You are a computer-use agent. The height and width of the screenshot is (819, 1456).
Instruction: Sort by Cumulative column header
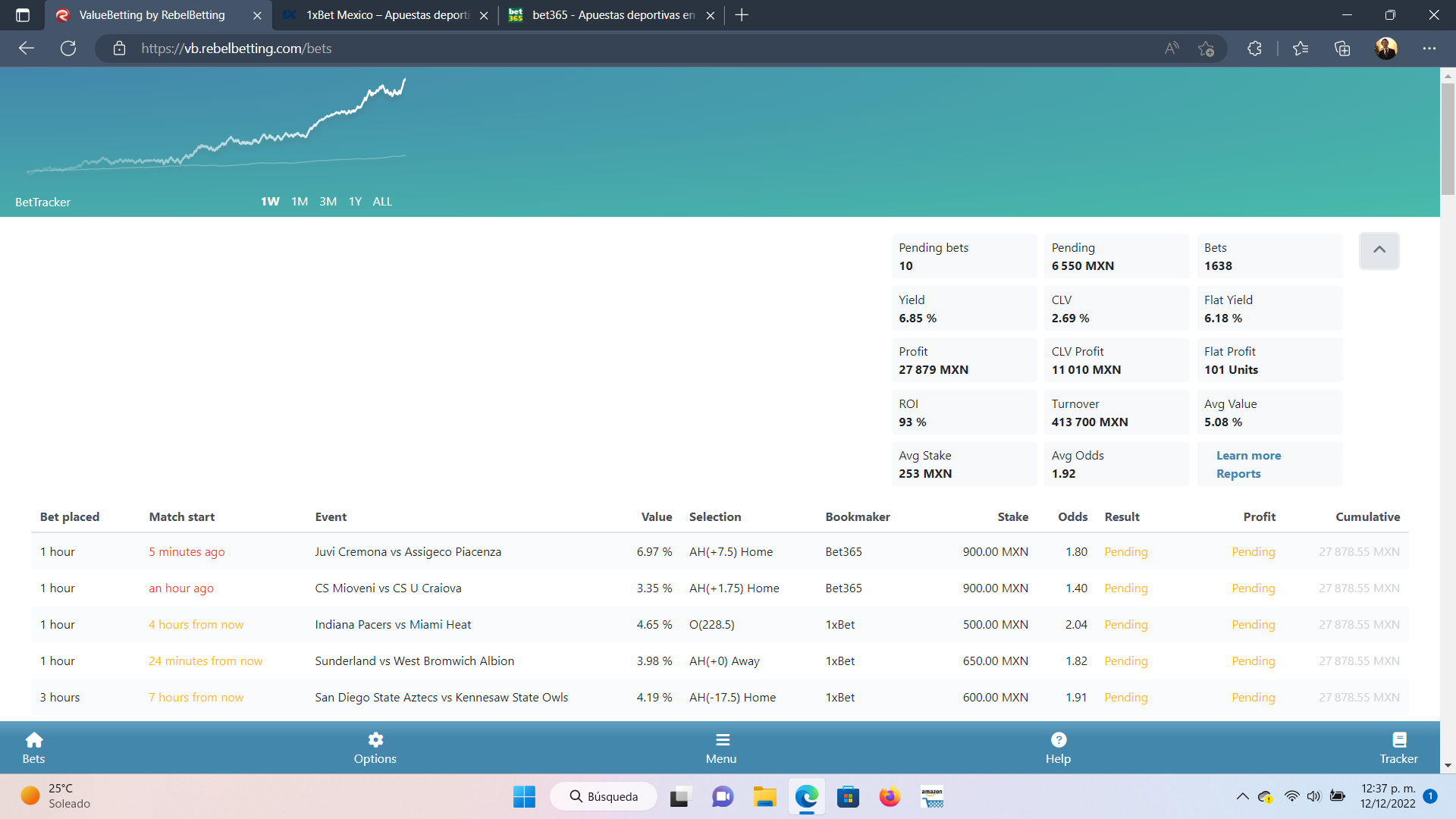[x=1368, y=517]
